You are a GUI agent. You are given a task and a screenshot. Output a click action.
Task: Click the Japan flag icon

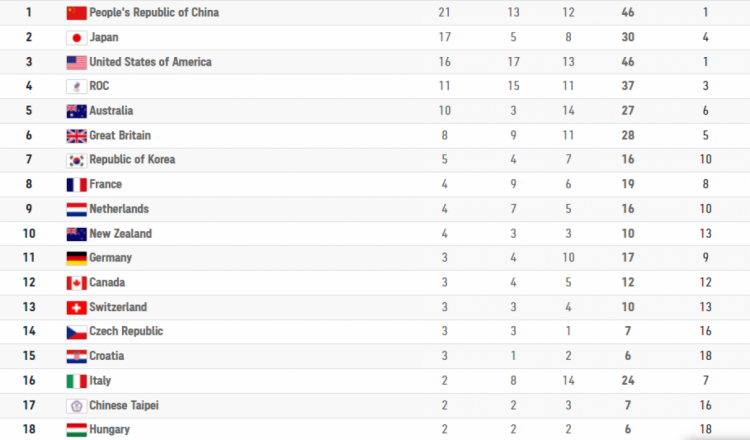[77, 38]
